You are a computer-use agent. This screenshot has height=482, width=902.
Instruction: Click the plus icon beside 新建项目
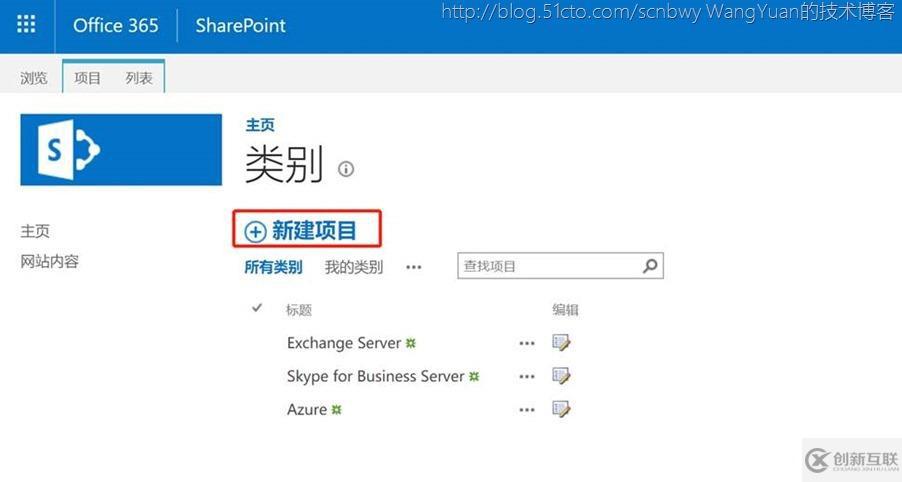tap(255, 232)
